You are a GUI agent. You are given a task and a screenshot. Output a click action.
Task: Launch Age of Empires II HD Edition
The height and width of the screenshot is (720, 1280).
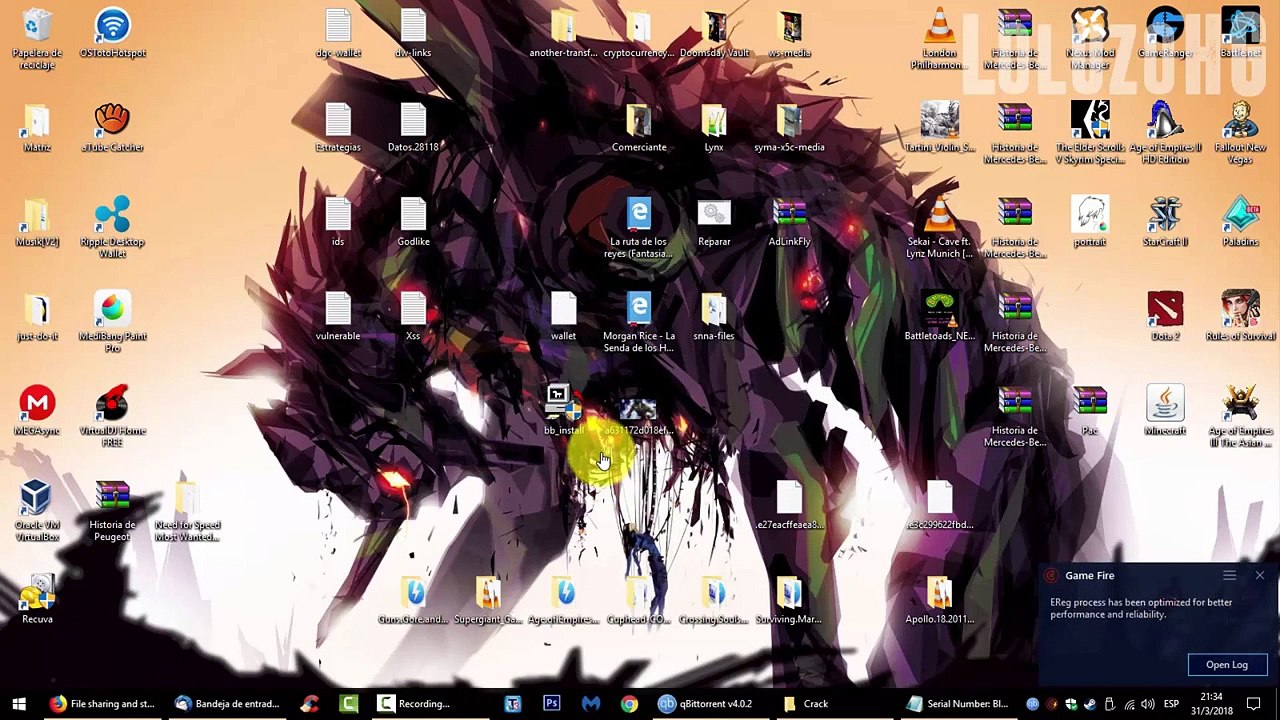click(1165, 134)
